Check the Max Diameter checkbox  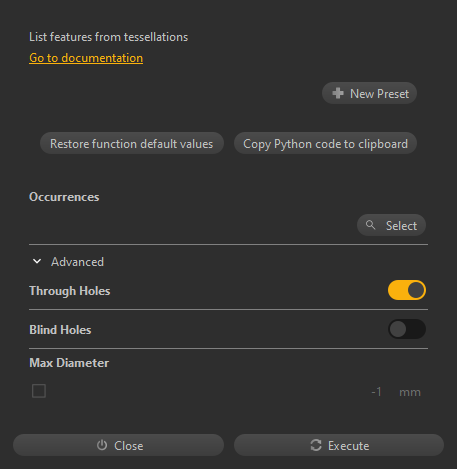tap(39, 391)
